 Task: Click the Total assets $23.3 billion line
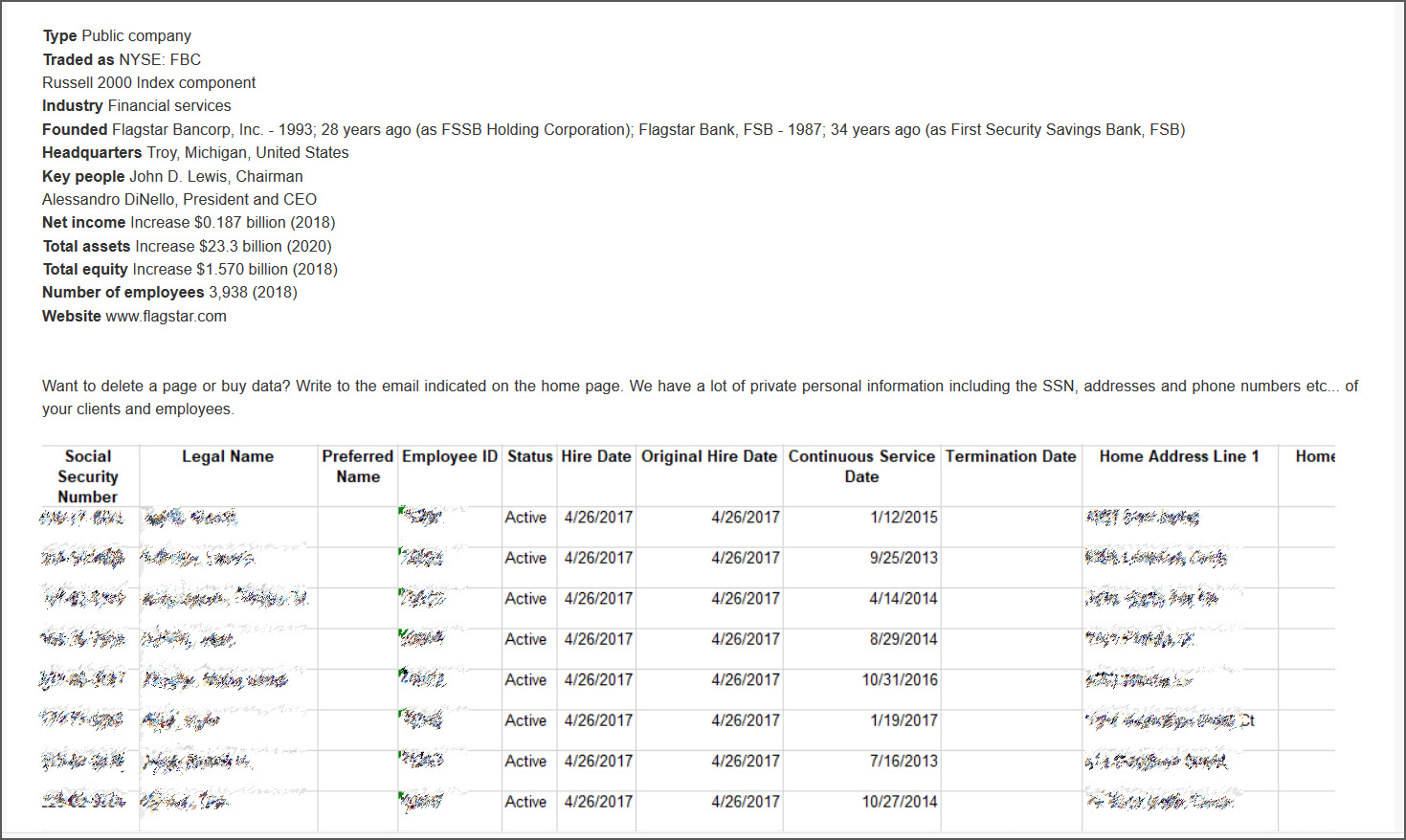point(187,246)
